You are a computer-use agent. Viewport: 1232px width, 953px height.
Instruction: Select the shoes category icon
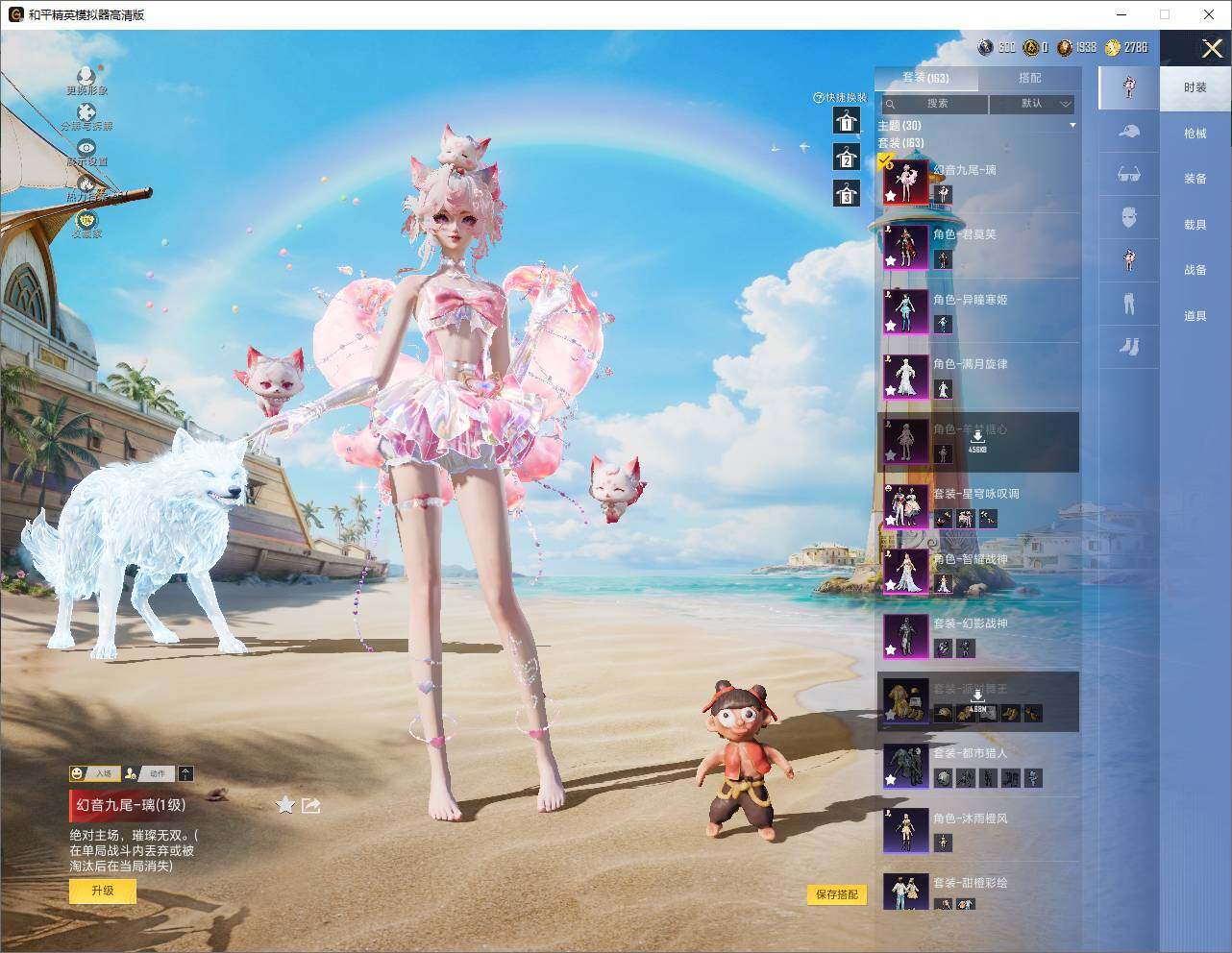[1129, 346]
